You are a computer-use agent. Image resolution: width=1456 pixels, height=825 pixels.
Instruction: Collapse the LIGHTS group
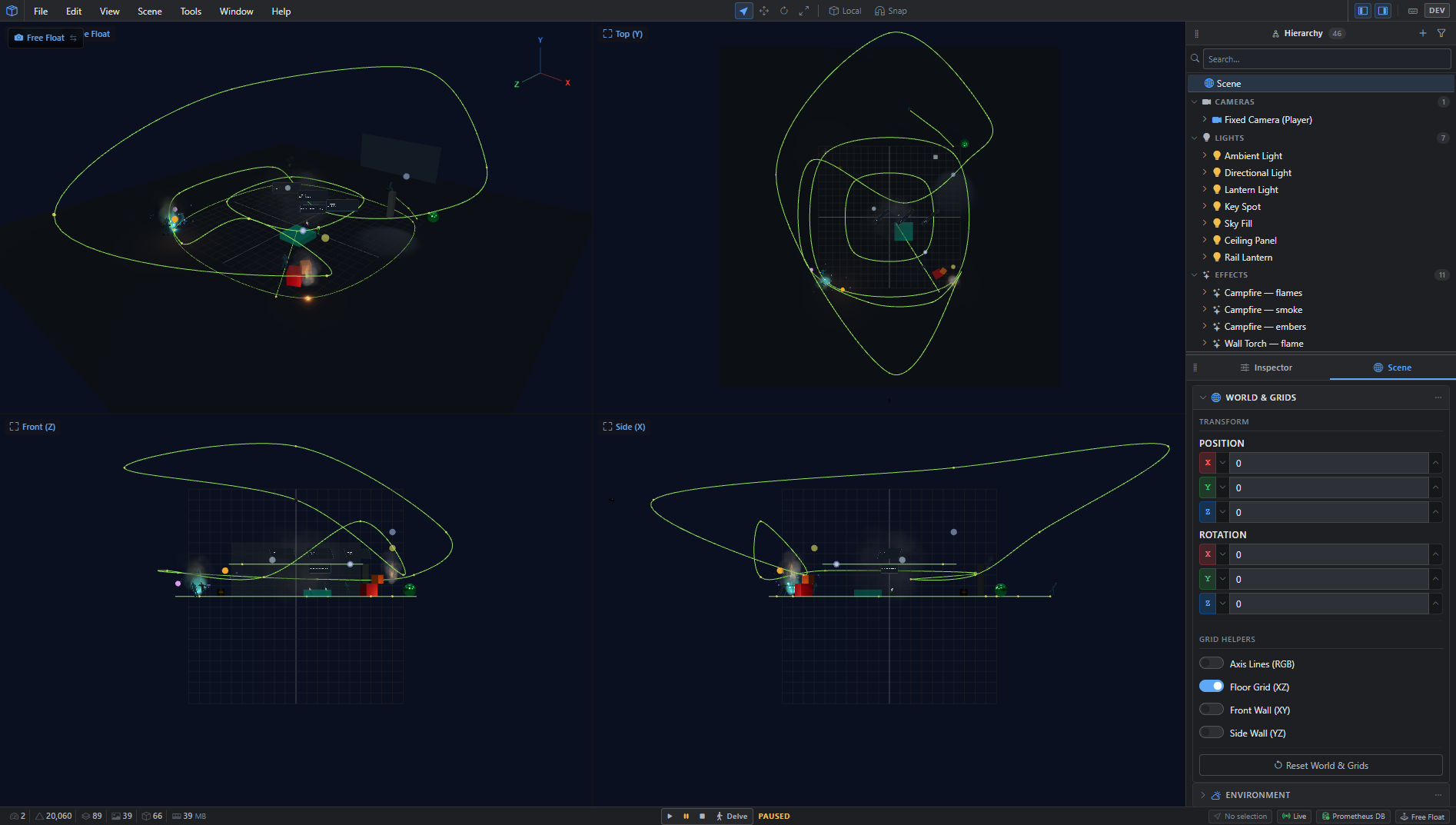pos(1195,138)
